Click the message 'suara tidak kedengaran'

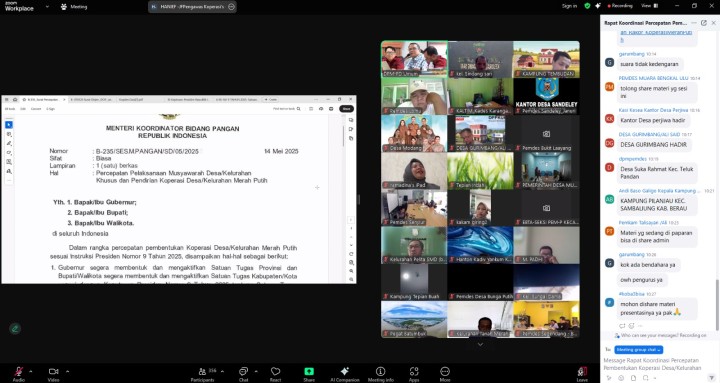click(x=649, y=64)
